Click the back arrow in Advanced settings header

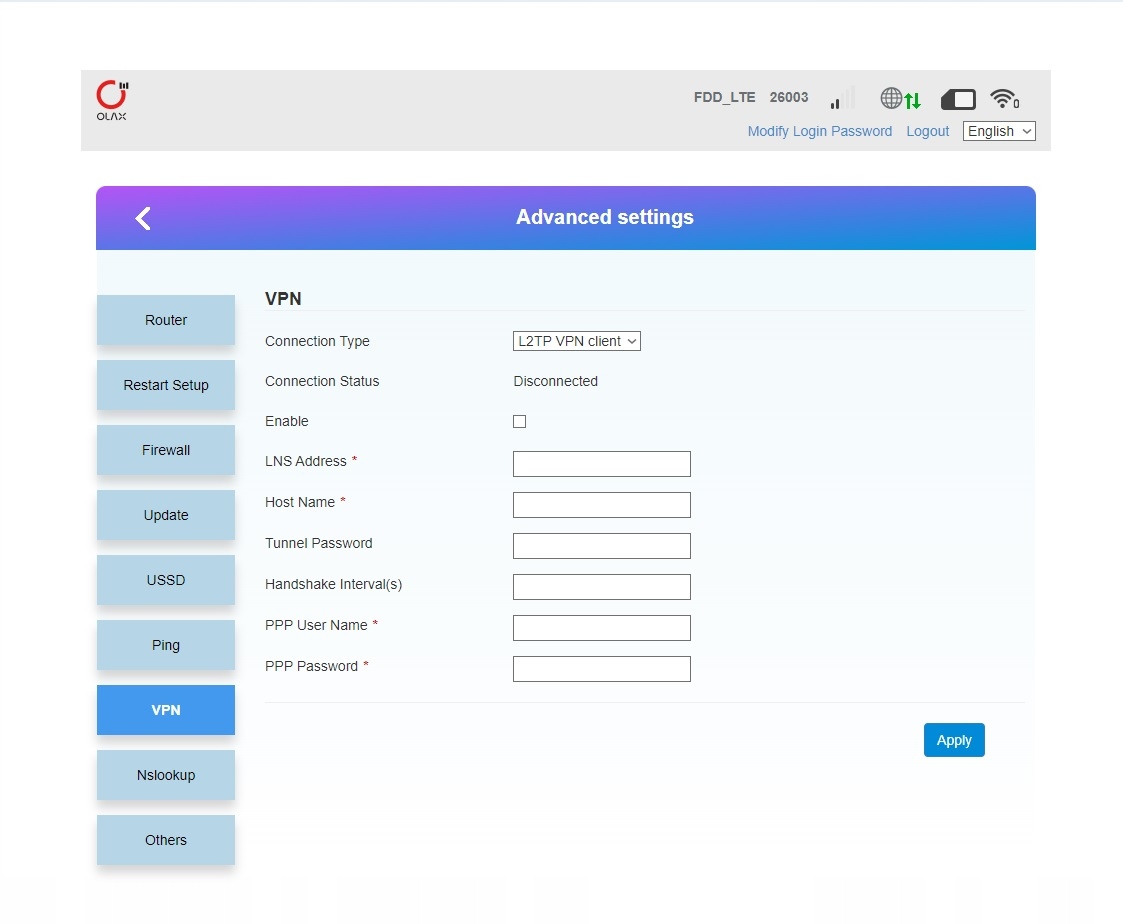[143, 218]
